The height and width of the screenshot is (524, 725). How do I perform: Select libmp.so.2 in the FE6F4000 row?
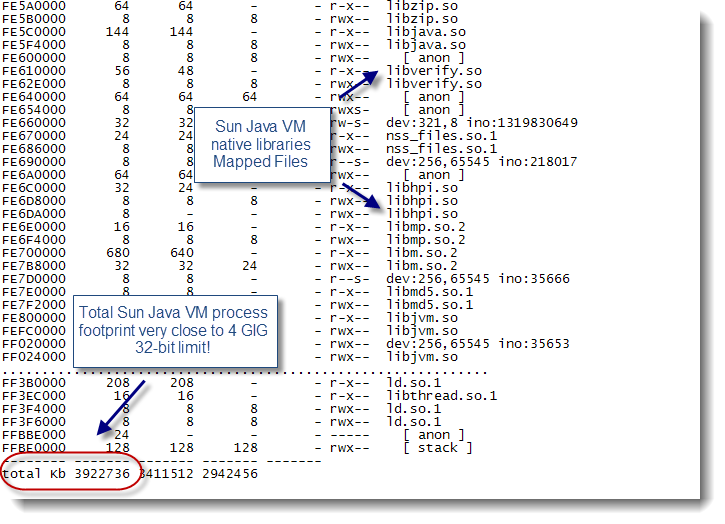pos(426,240)
